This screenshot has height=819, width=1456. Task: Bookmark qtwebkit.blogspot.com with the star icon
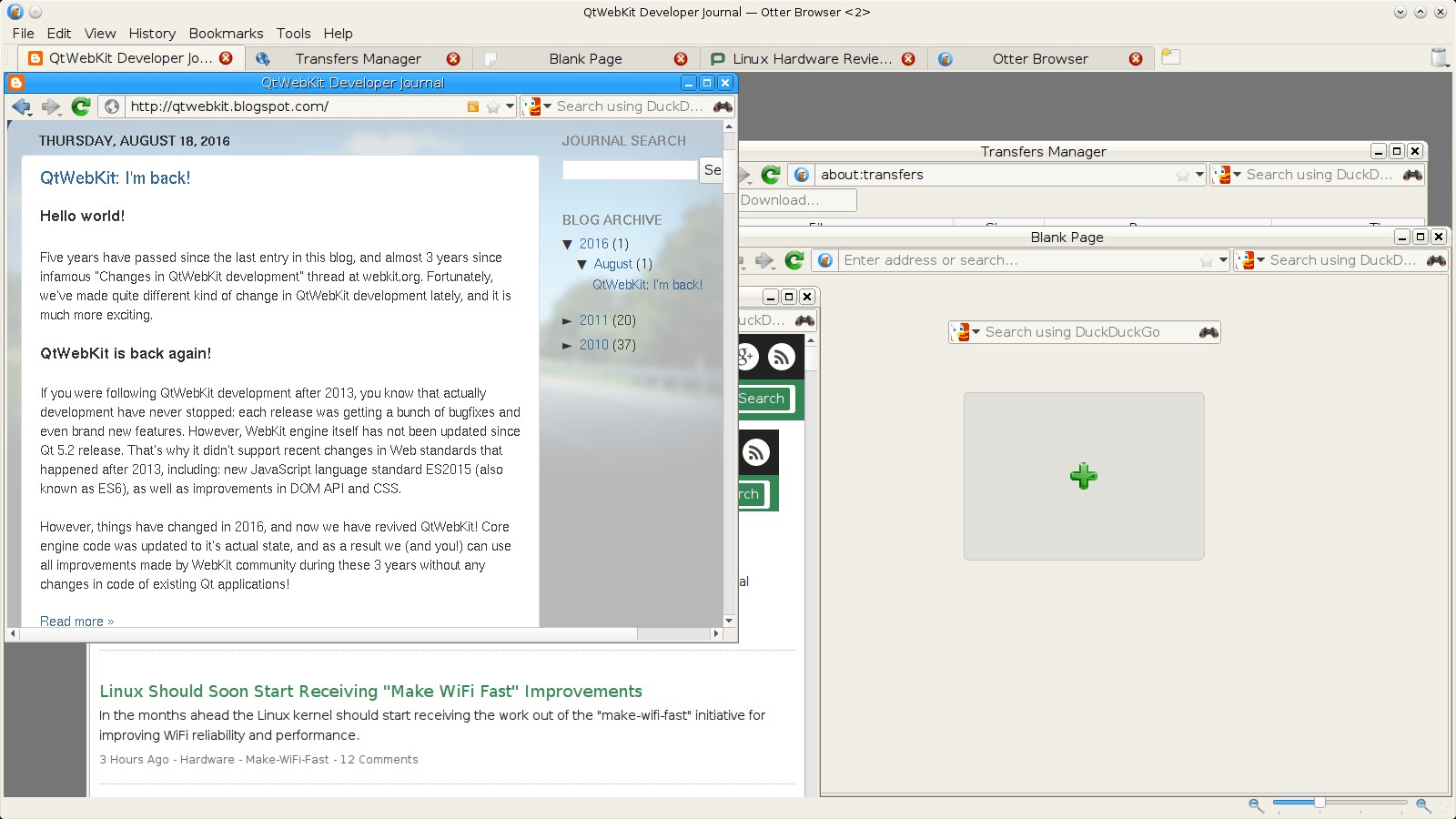click(492, 106)
